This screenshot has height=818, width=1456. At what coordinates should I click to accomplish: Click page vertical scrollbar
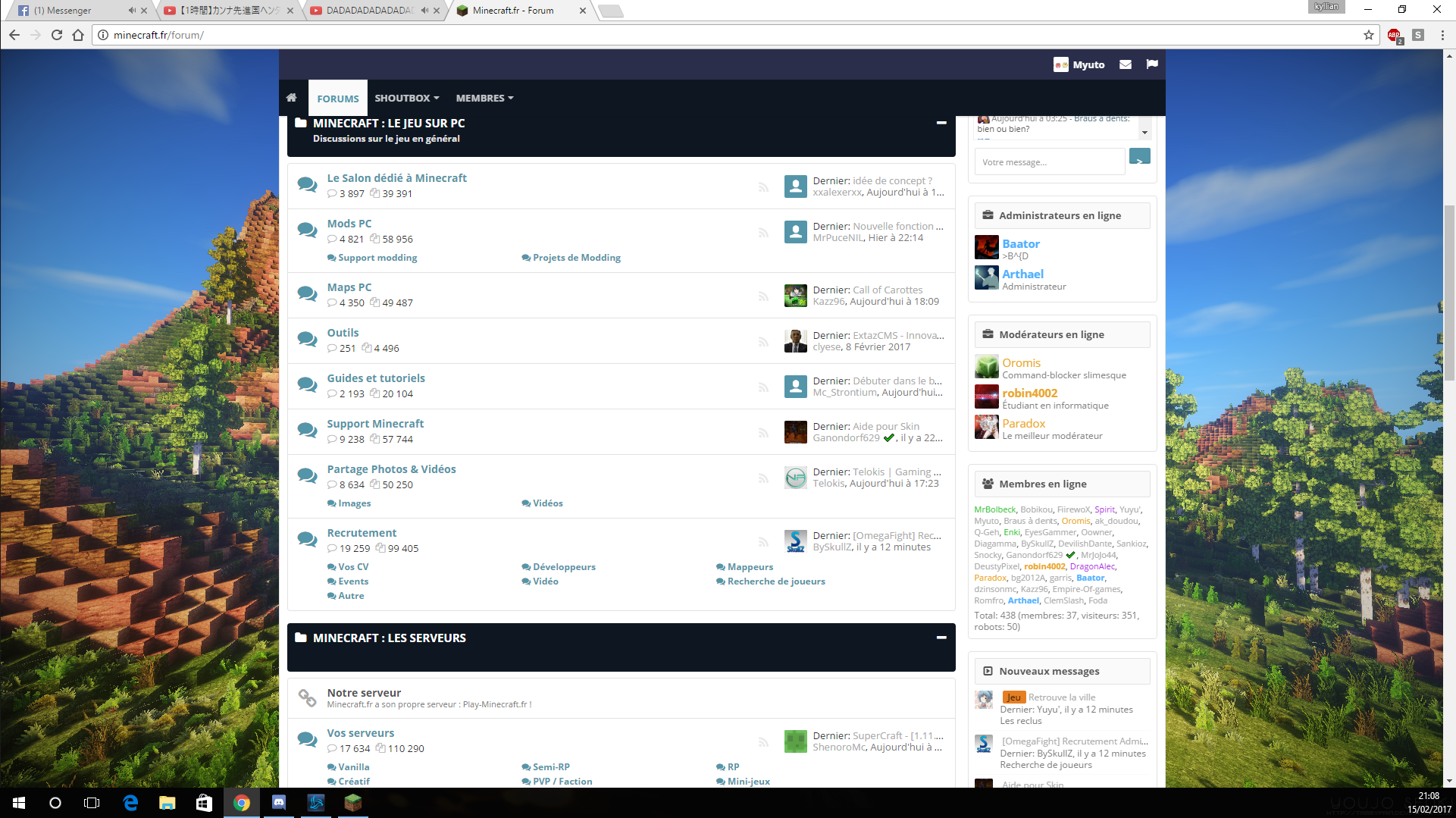coord(1449,292)
